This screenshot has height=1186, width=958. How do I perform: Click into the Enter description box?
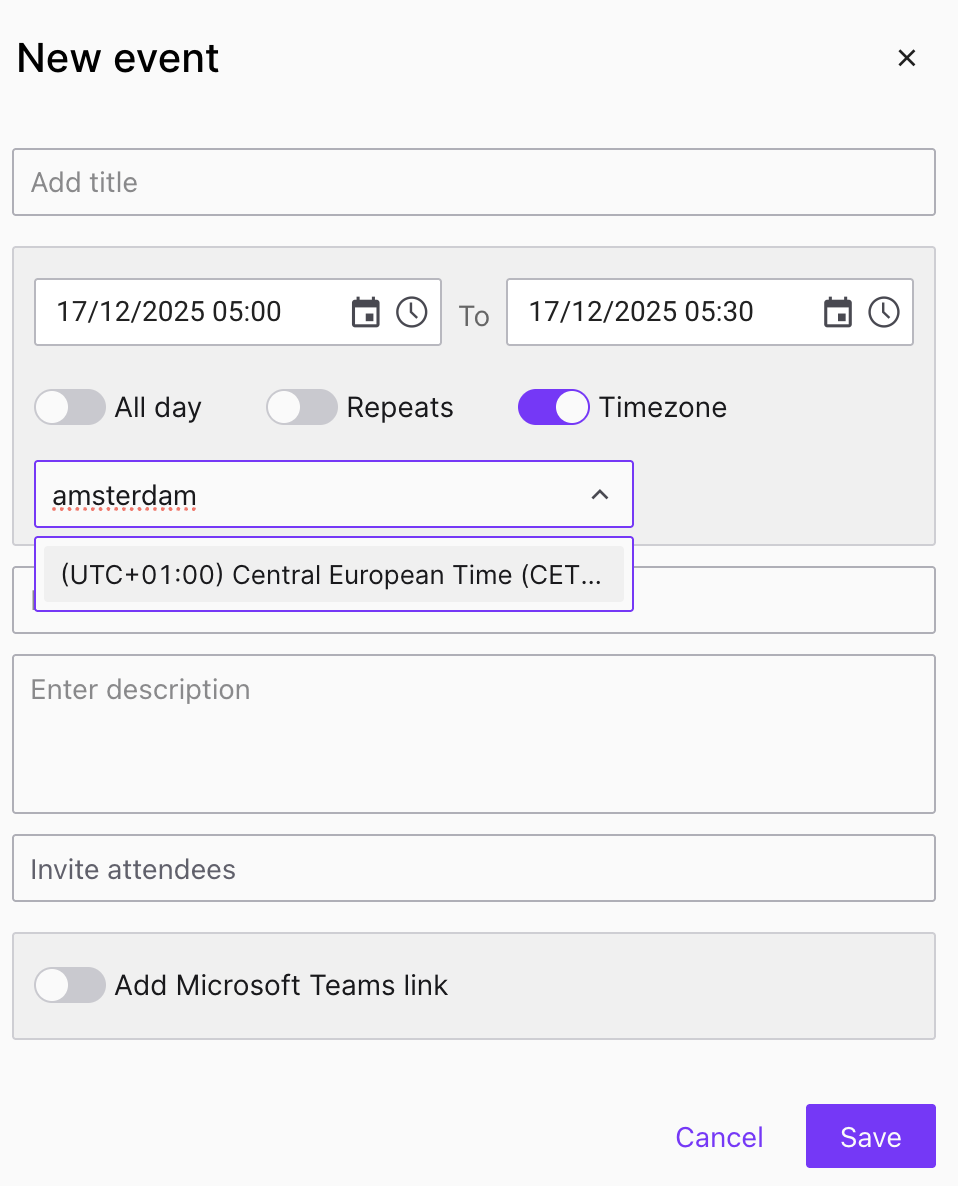[x=474, y=734]
